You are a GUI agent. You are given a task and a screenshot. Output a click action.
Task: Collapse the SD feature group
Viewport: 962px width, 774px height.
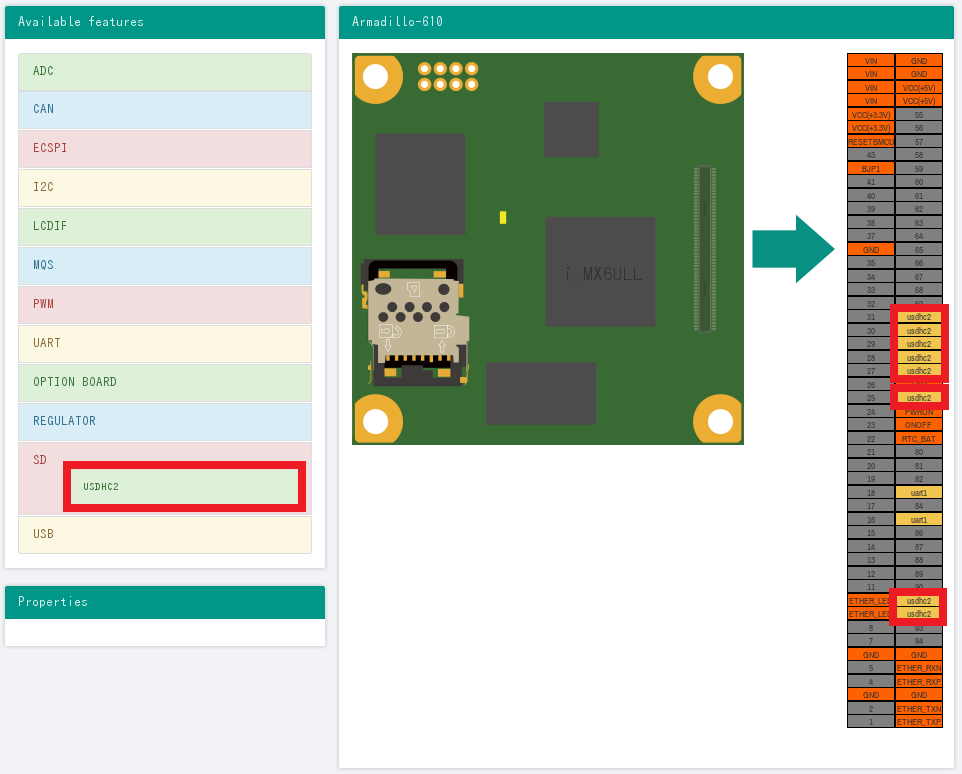click(x=40, y=460)
